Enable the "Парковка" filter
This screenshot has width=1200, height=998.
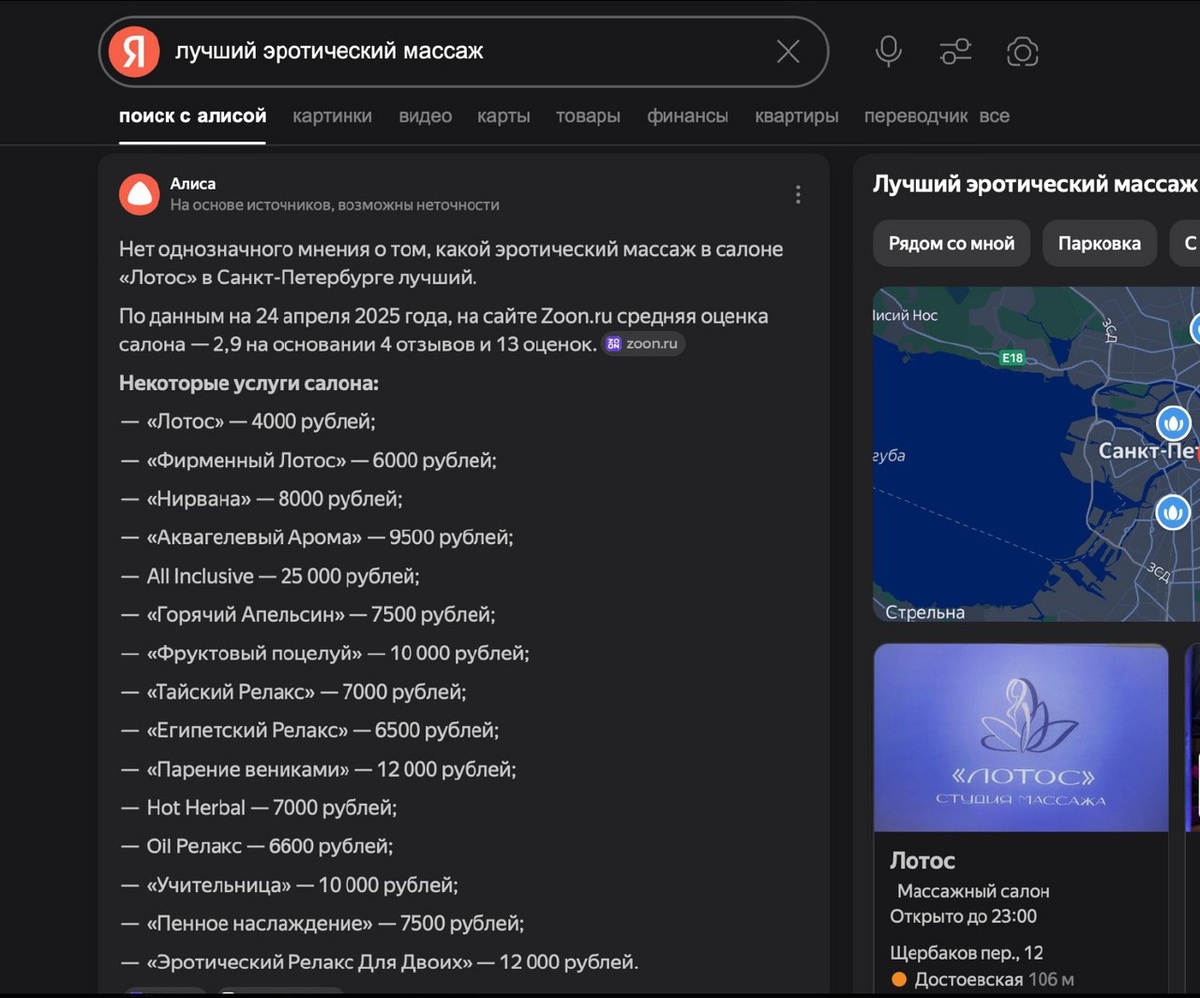click(x=1099, y=243)
